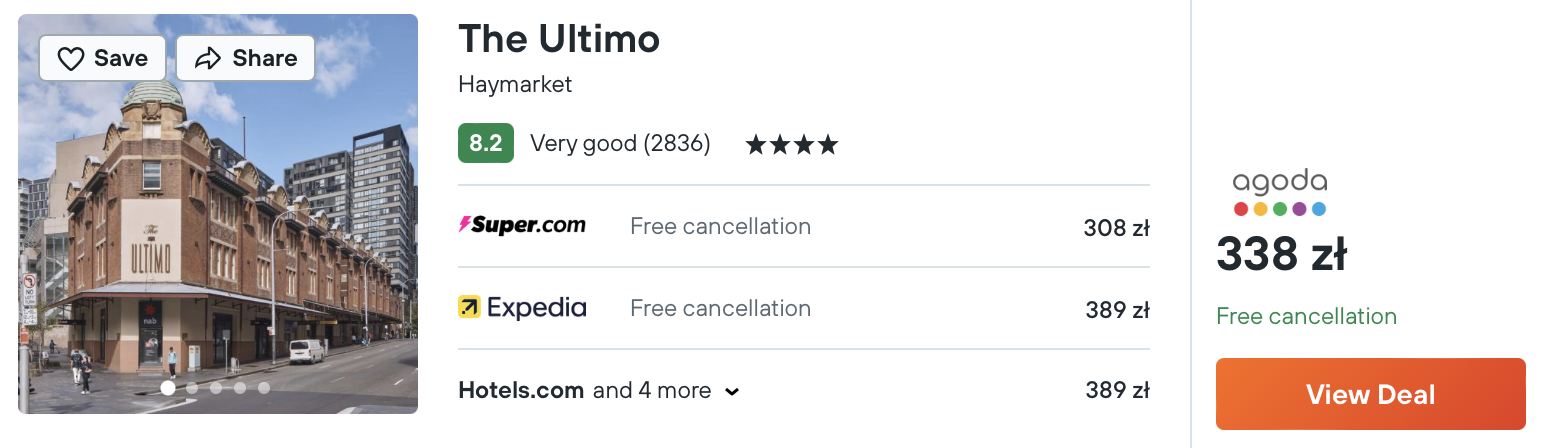1542x448 pixels.
Task: Expand the 'and 4 more' providers chevron
Action: point(732,391)
